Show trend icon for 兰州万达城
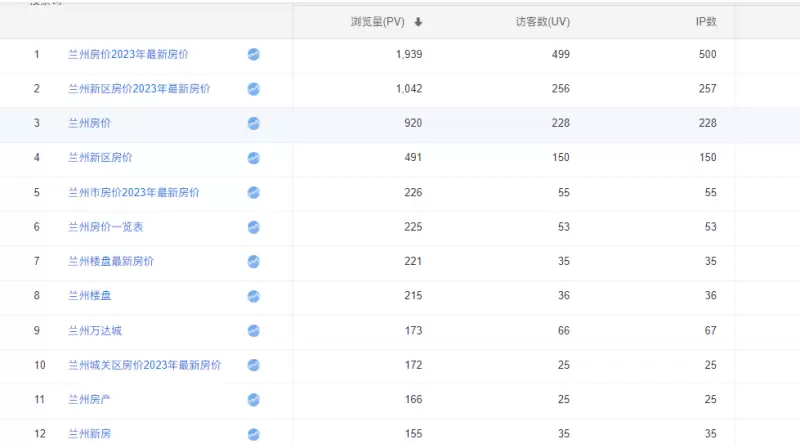800x444 pixels. (254, 330)
